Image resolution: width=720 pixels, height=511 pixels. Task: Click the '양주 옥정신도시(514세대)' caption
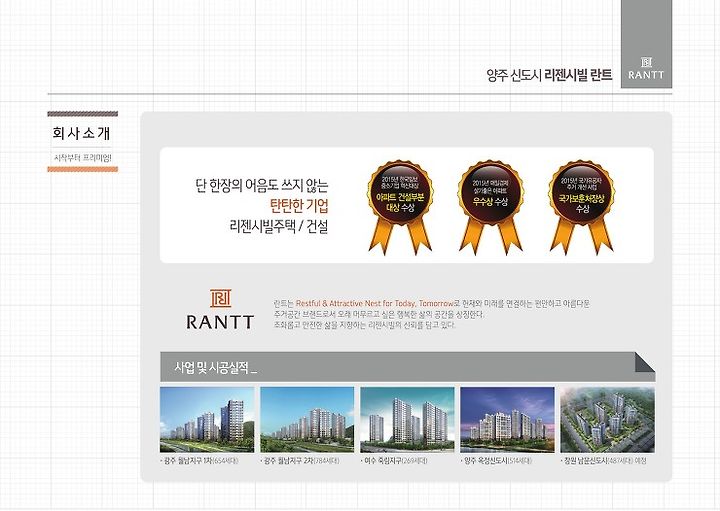(496, 460)
